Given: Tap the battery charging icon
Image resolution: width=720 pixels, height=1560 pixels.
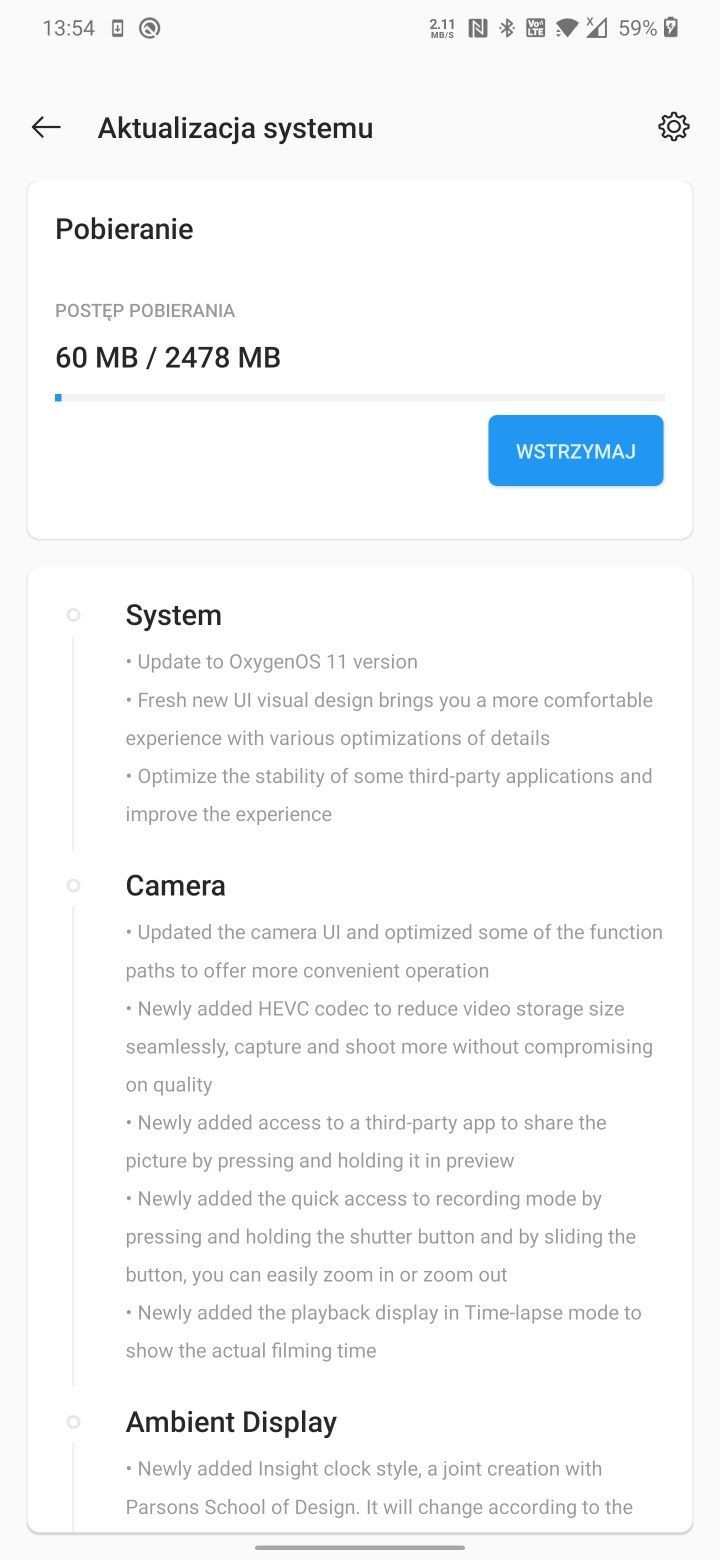Looking at the screenshot, I should pos(671,28).
